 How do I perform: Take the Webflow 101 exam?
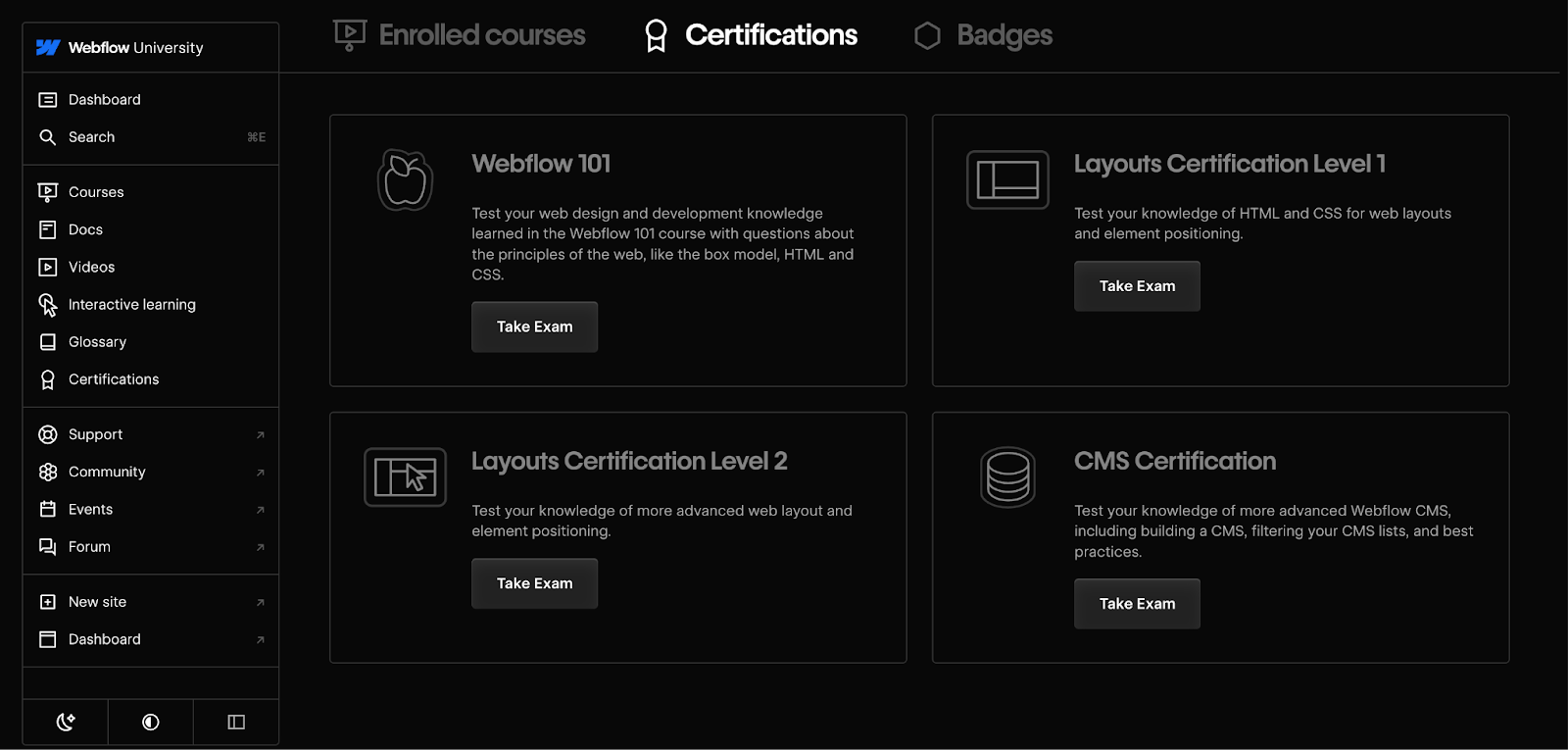(534, 326)
